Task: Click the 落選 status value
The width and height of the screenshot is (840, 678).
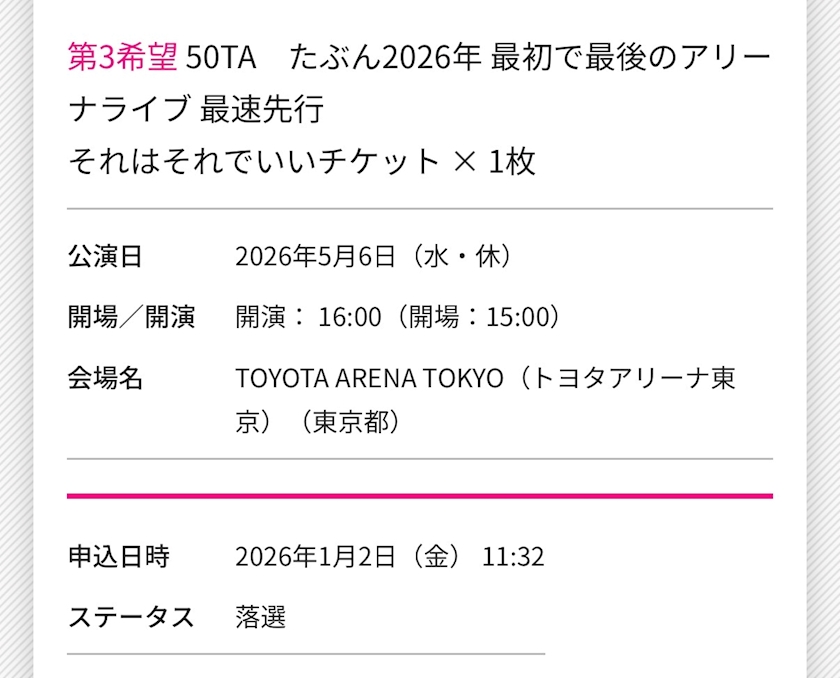Action: tap(261, 617)
